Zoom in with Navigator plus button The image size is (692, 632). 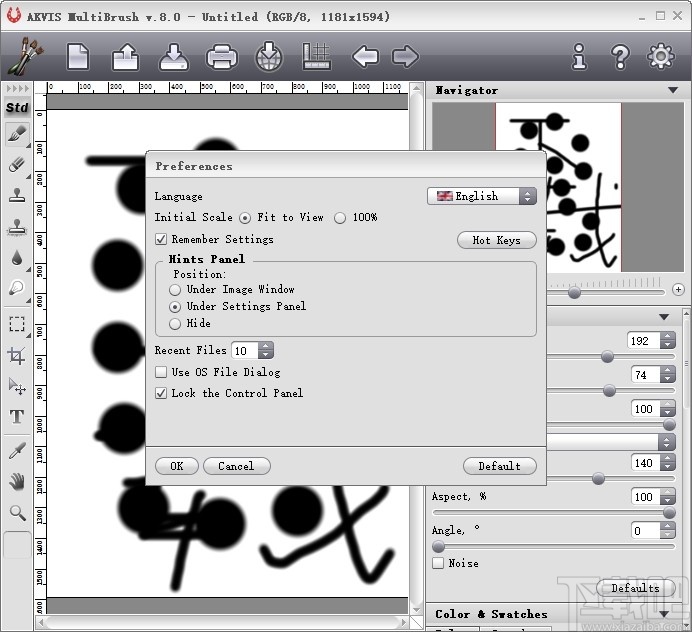pos(678,290)
